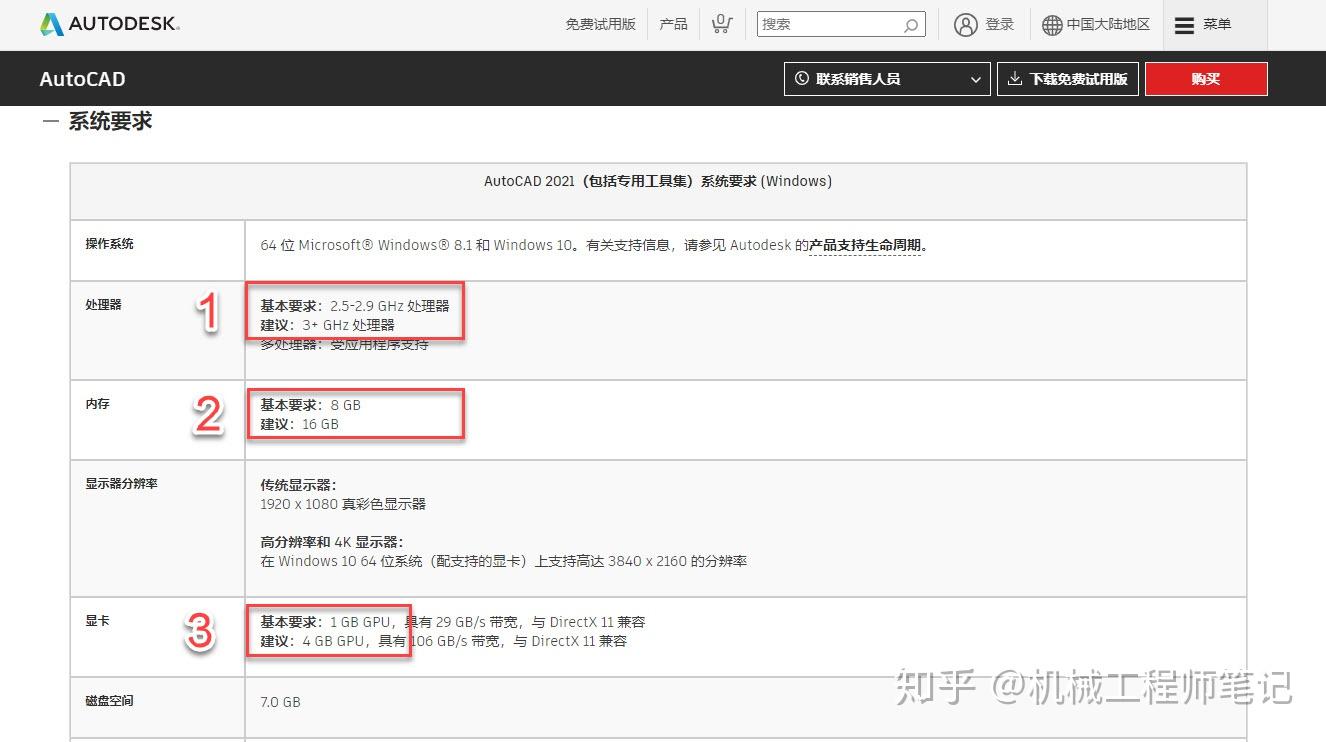Click the 传统显示器 heading text
This screenshot has height=742, width=1326.
[298, 485]
